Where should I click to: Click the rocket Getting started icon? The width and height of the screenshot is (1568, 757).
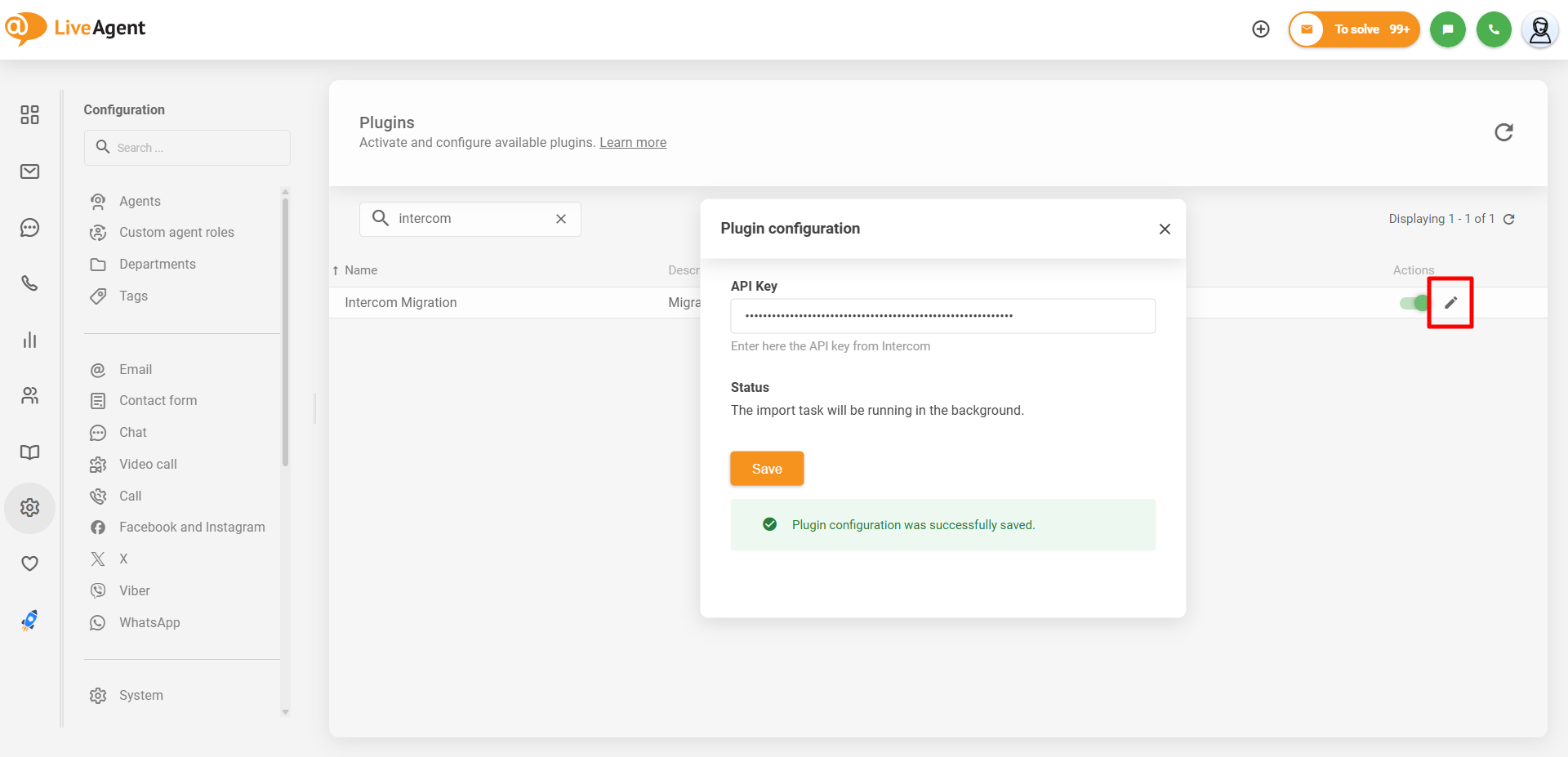click(30, 621)
